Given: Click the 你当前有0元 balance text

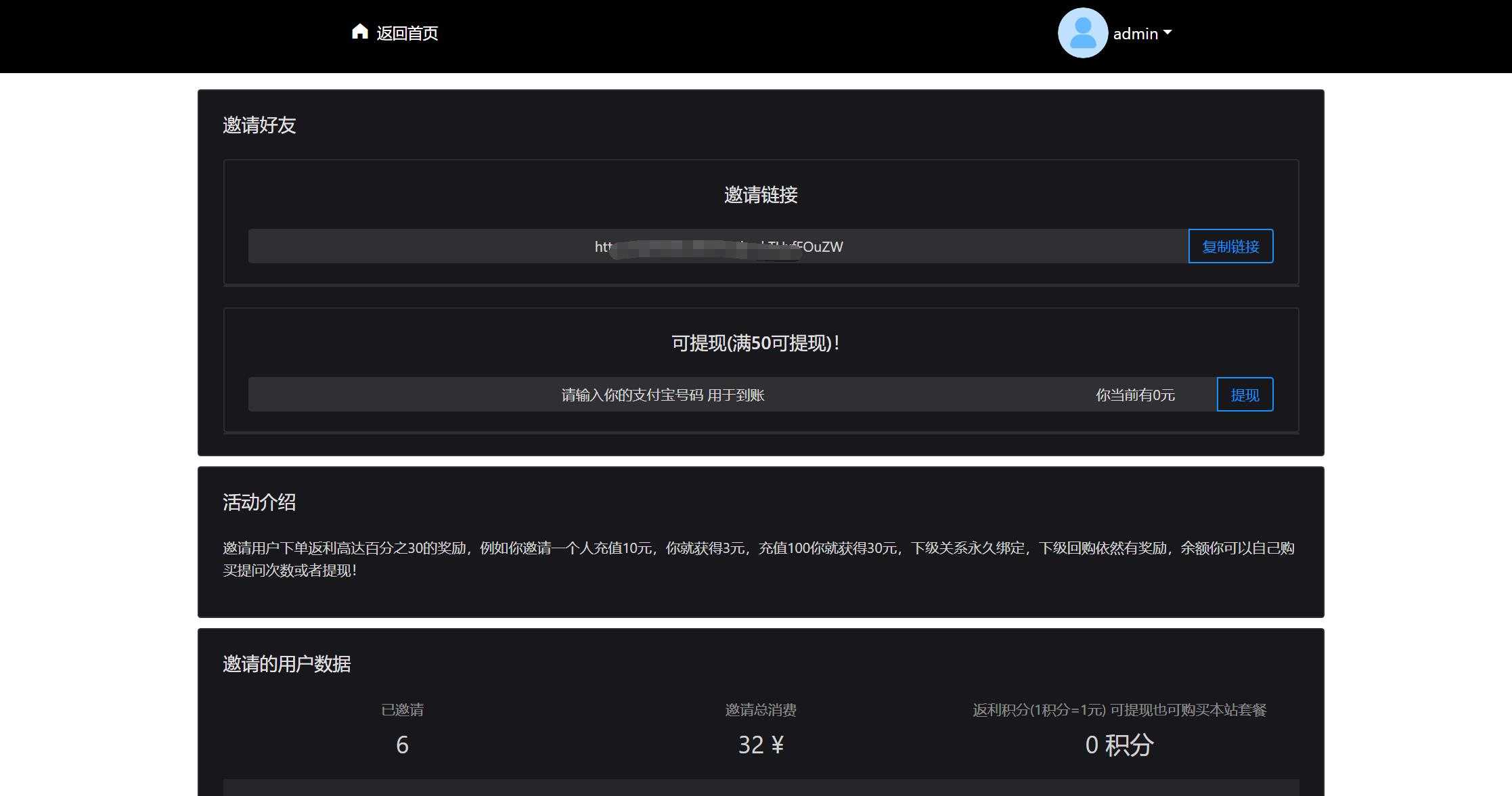Looking at the screenshot, I should pyautogui.click(x=1134, y=395).
